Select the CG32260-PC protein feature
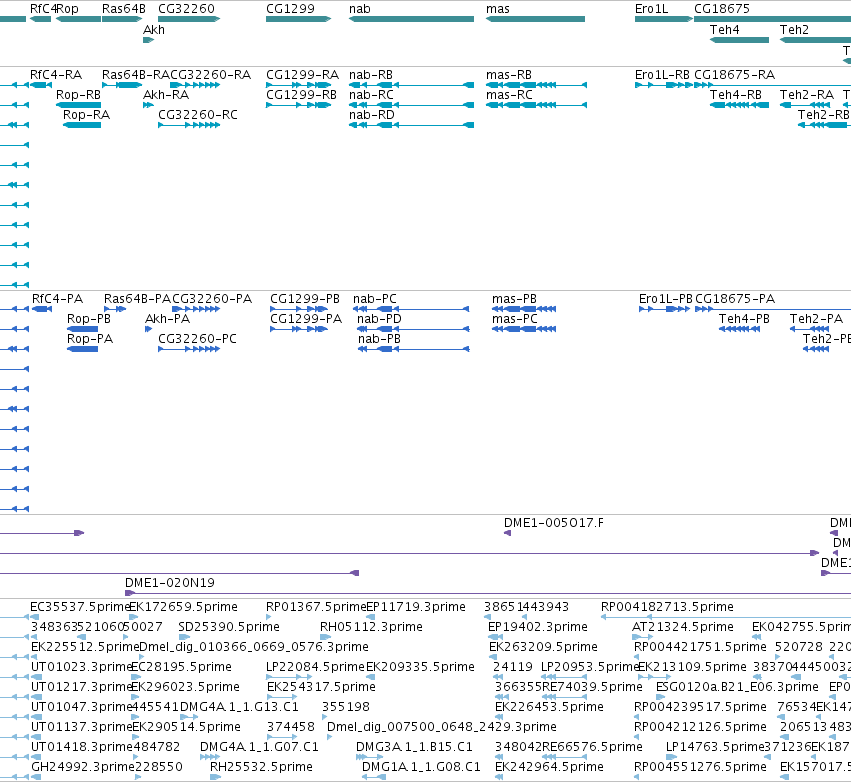This screenshot has width=851, height=782. [189, 349]
